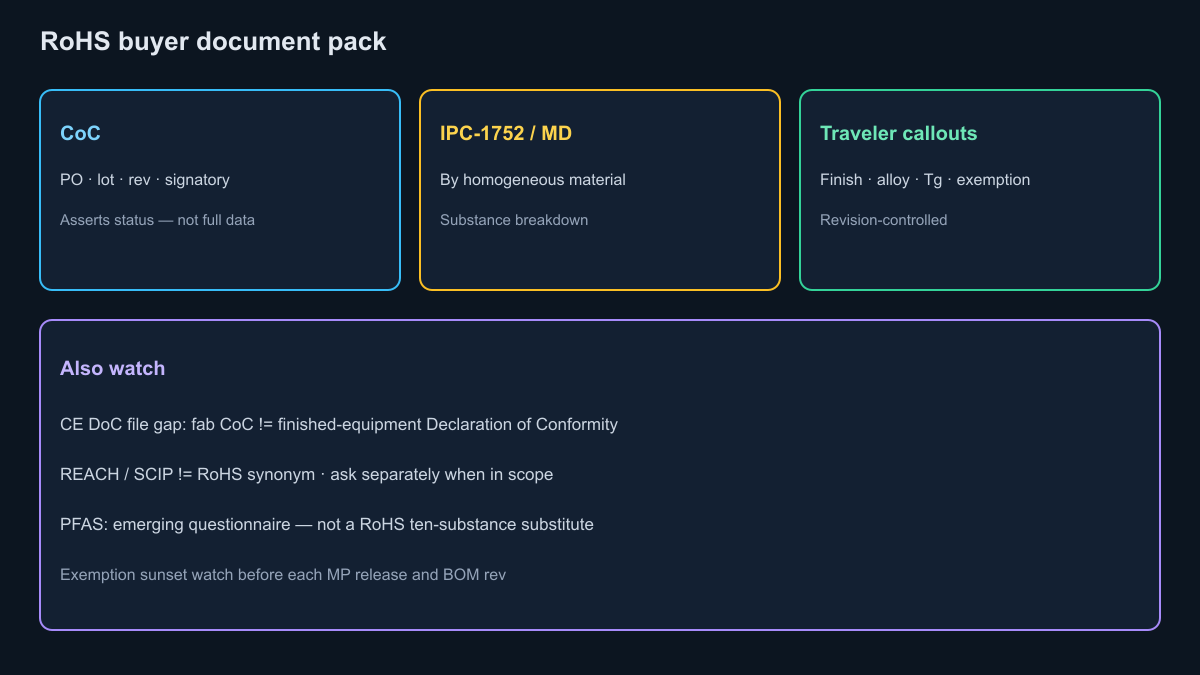Viewport: 1200px width, 675px height.
Task: Click the REACH / SCIP line
Action: click(x=307, y=474)
